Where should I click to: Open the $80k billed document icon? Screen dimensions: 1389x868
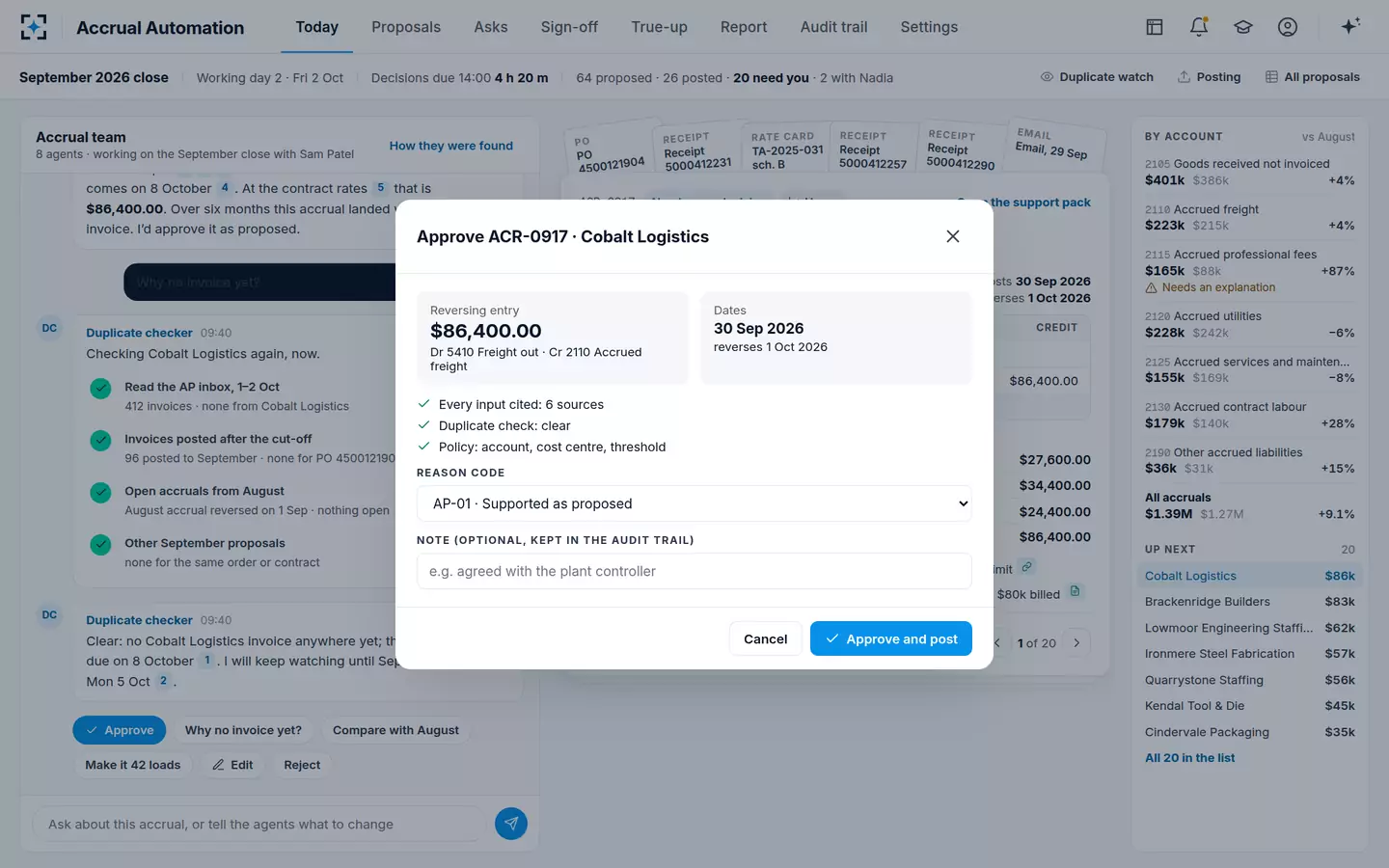(1076, 591)
